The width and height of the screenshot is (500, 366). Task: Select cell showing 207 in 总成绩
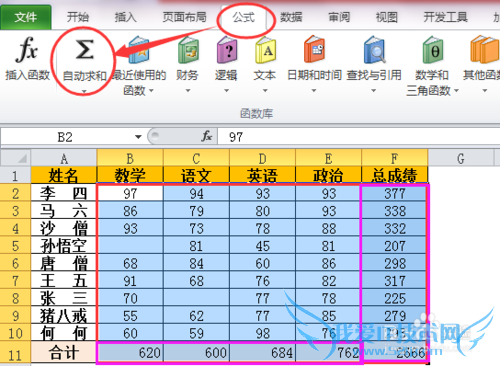click(394, 246)
